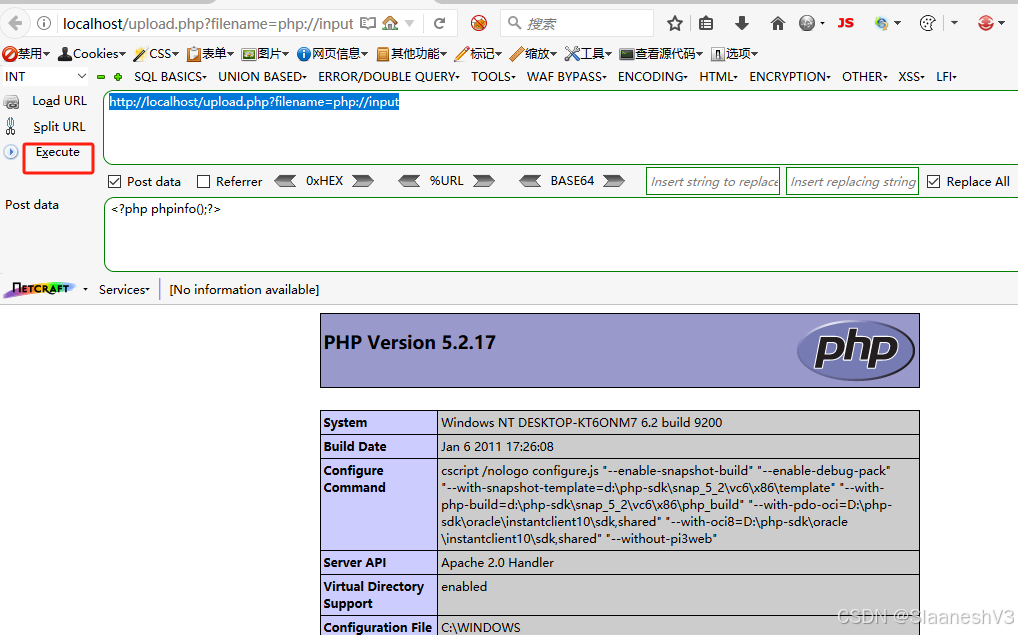Screen dimensions: 1018x635
Task: Open the ENCODING menu
Action: 652,77
